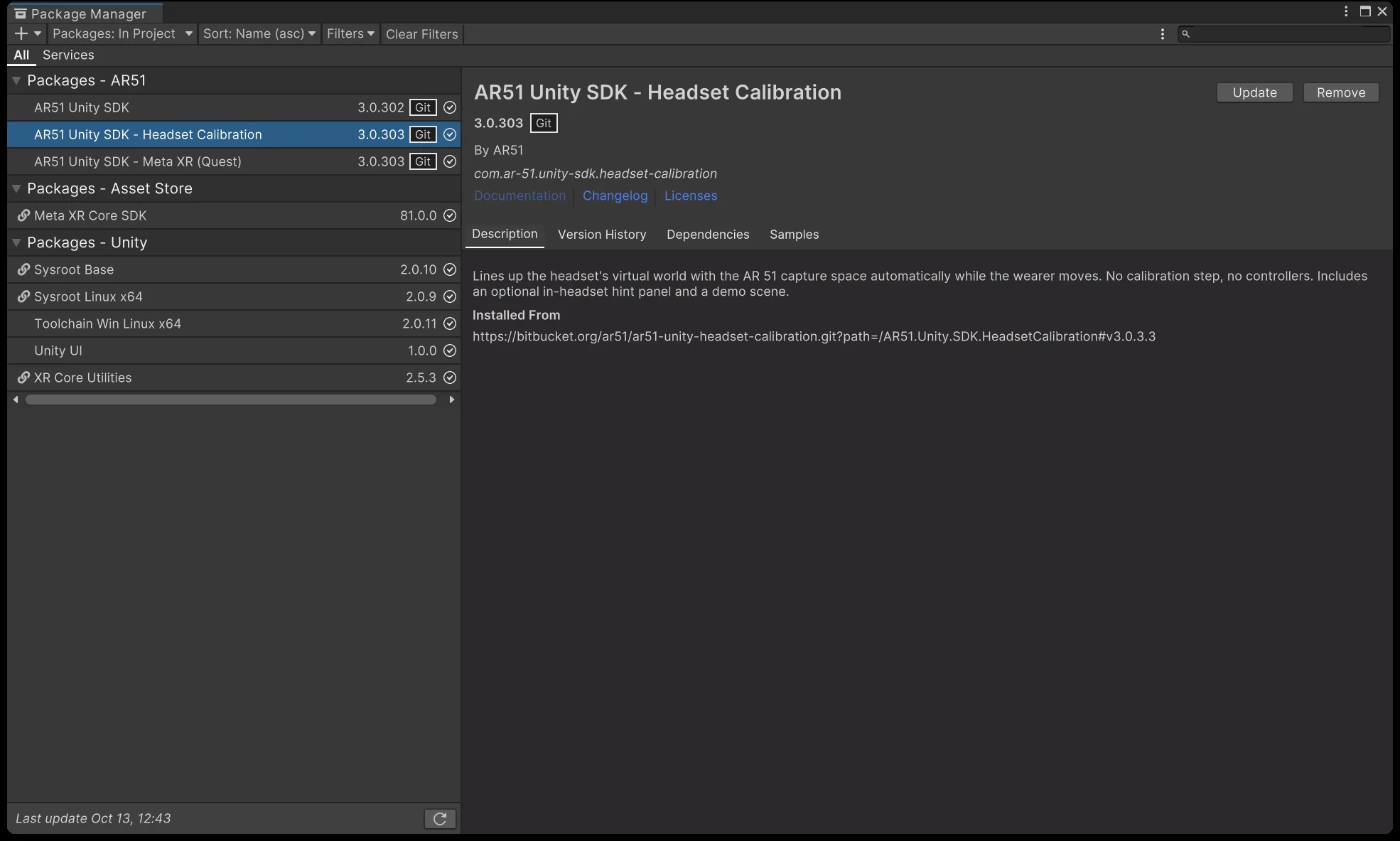Click installed checkmark for Sysroot Linux x64
1400x841 pixels.
450,296
